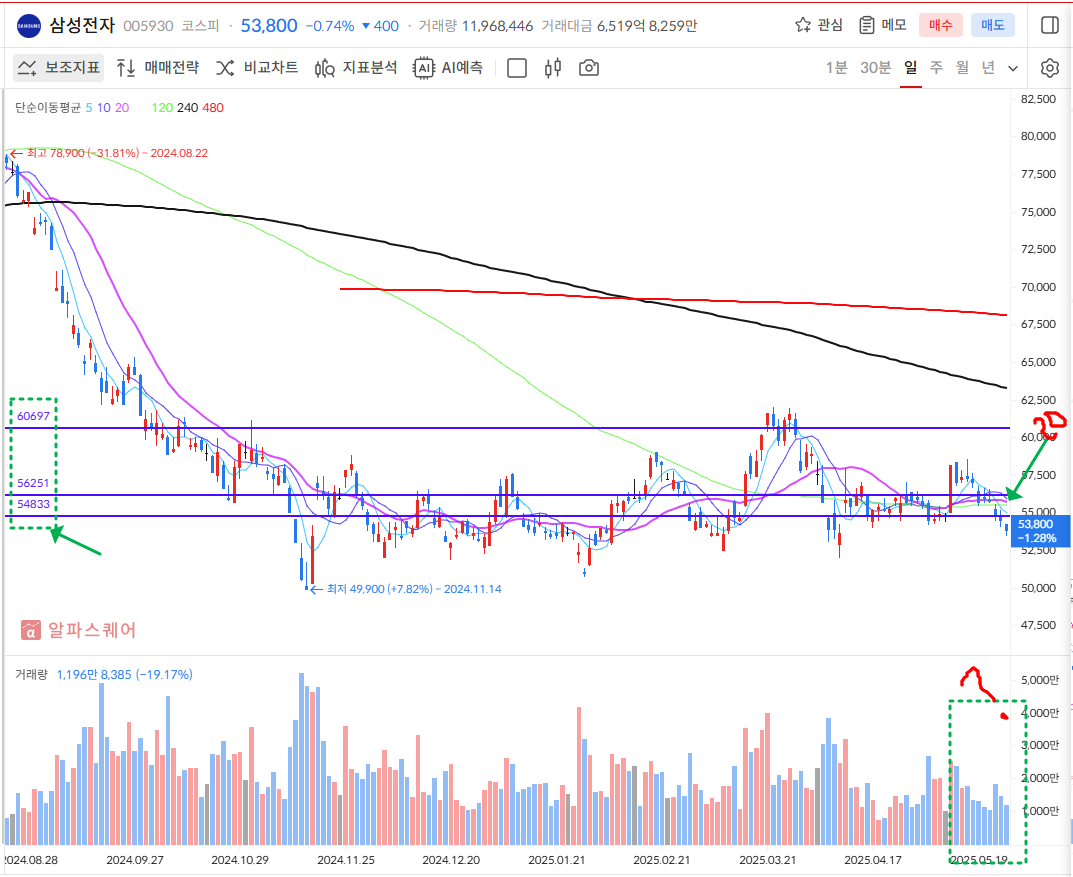Select the 월 monthly timeframe tab

(962, 68)
